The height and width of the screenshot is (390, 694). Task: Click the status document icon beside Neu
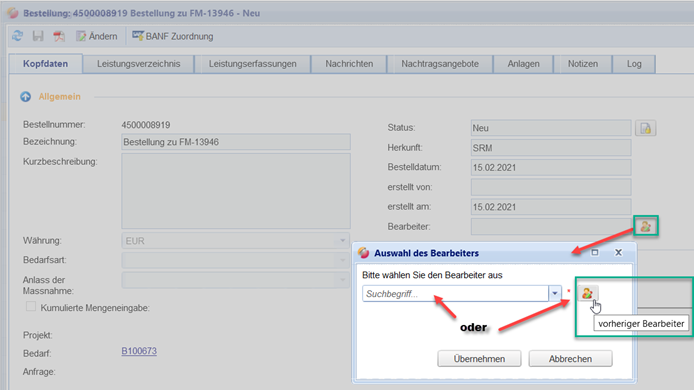tap(645, 128)
